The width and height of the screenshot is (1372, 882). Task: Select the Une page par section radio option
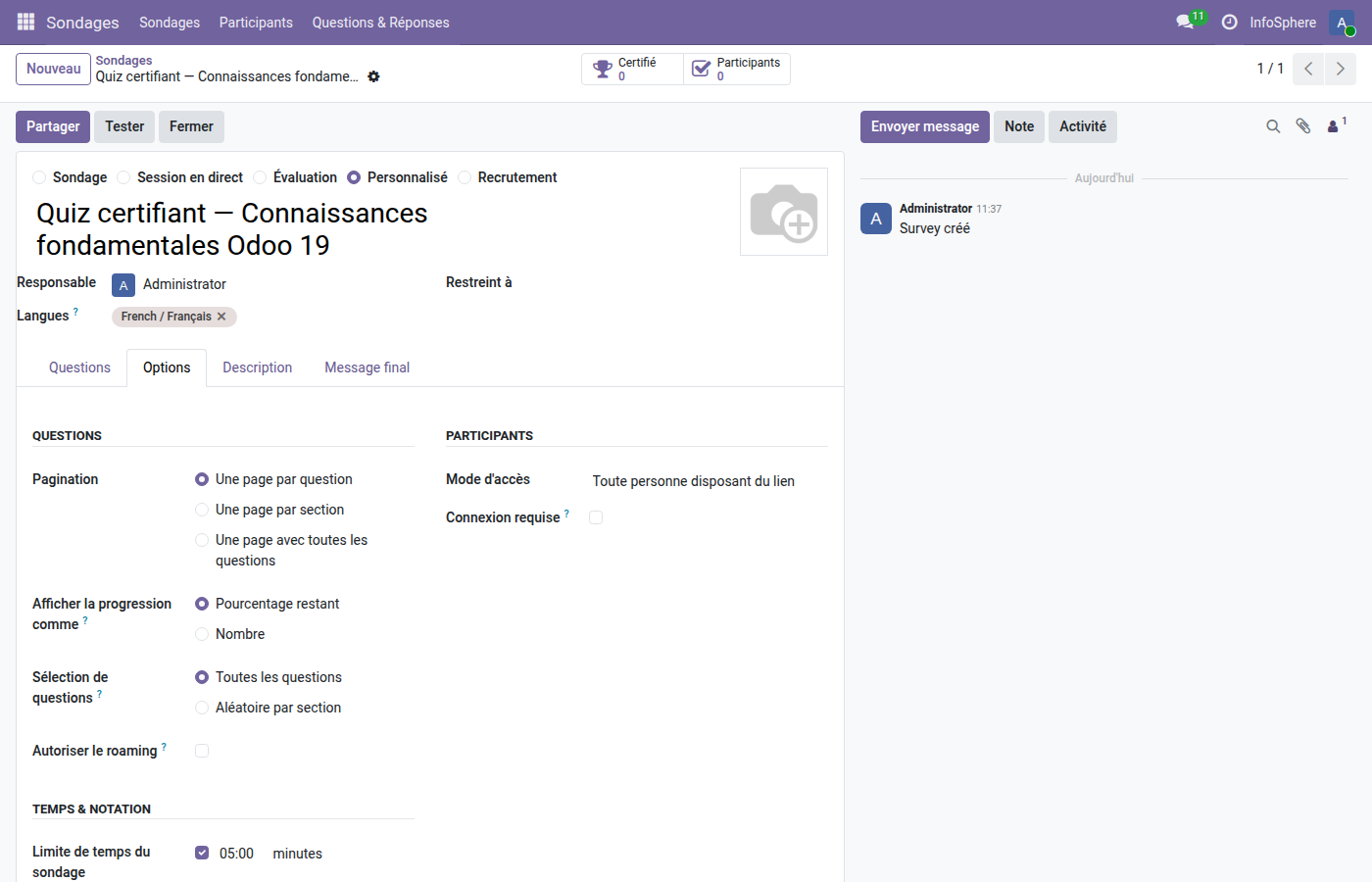tap(202, 510)
